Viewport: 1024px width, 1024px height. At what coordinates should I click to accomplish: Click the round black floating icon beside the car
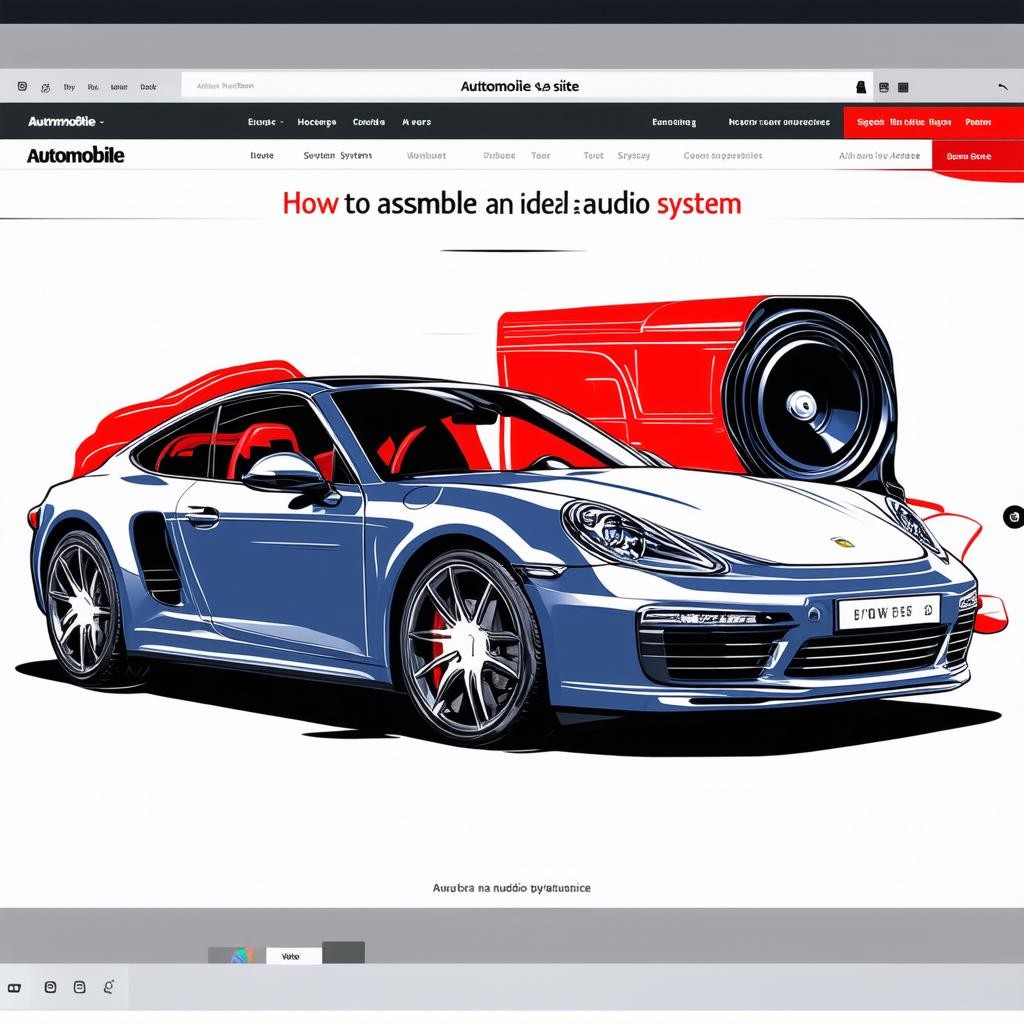1013,517
